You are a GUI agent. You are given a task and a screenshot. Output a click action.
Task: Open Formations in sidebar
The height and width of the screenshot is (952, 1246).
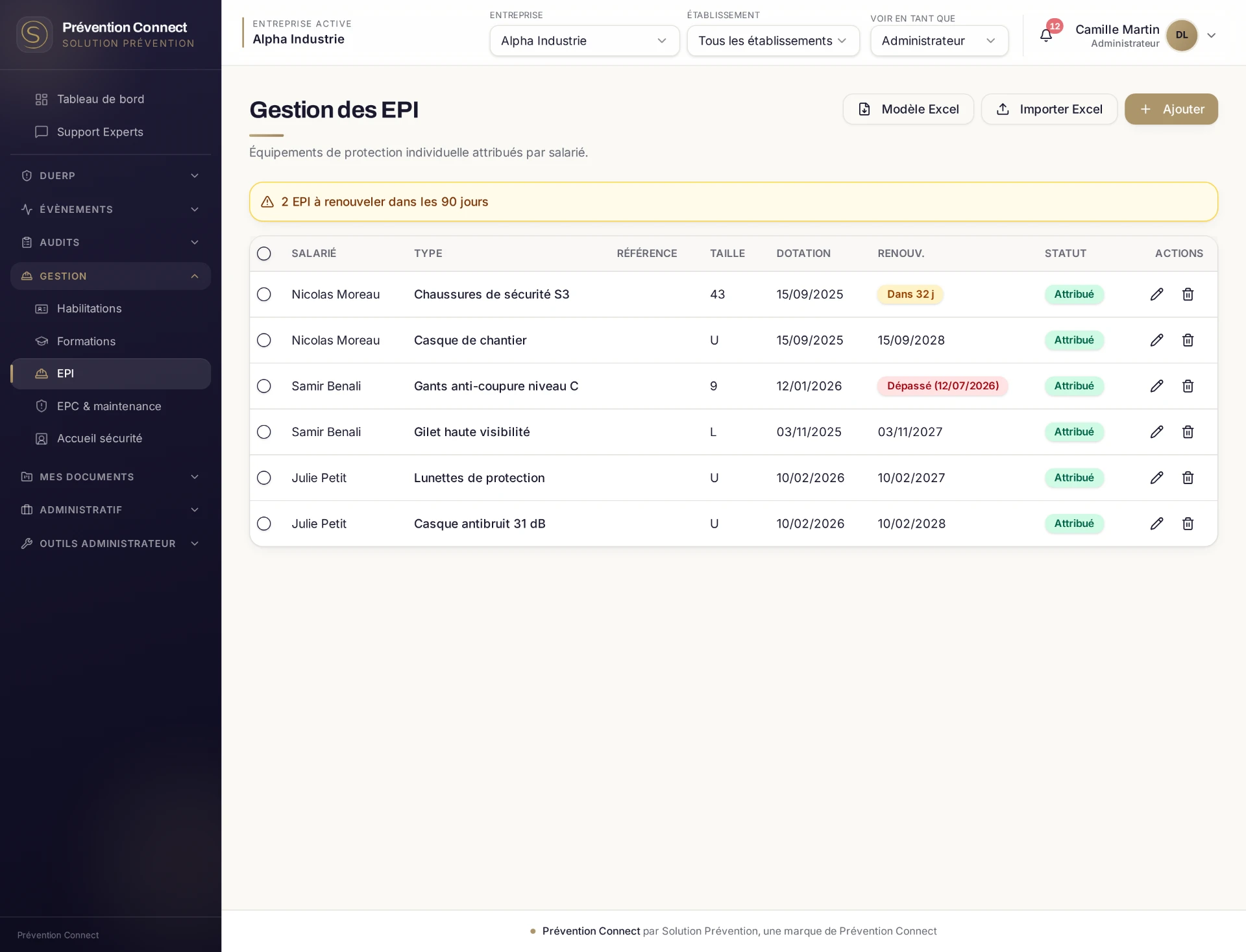[110, 341]
